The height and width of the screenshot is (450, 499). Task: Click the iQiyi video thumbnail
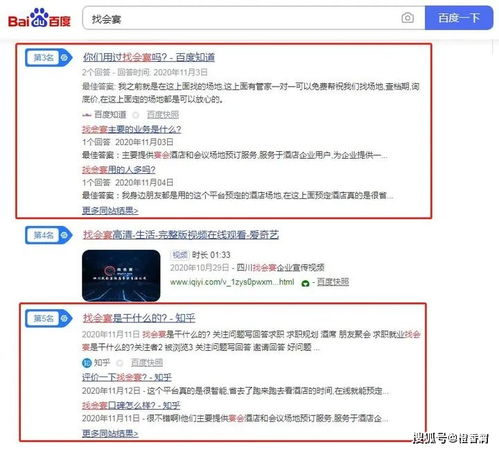point(121,276)
